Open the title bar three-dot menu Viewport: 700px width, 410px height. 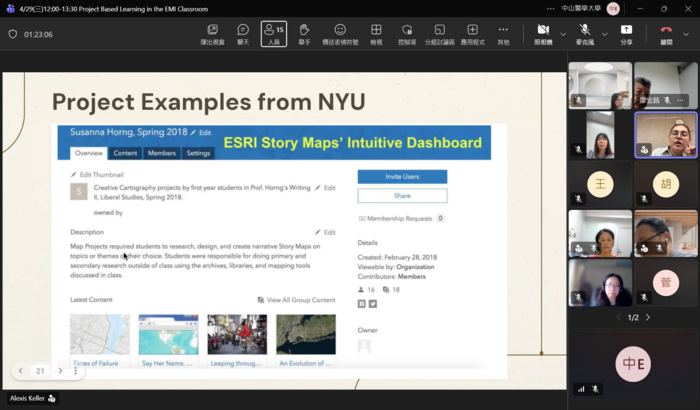[550, 8]
